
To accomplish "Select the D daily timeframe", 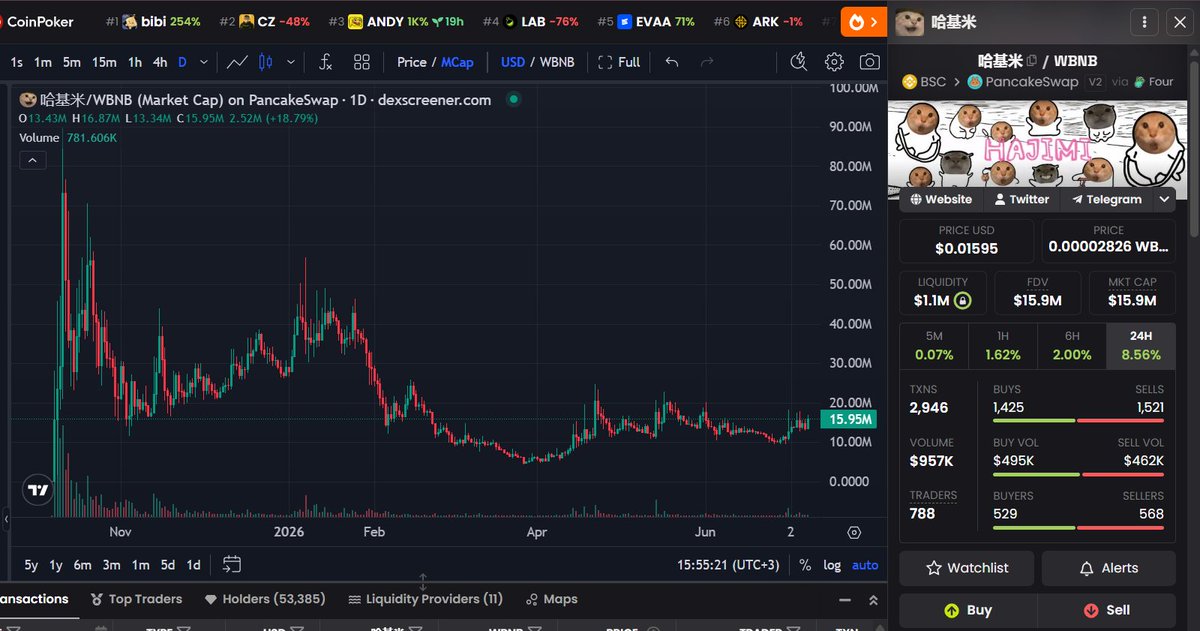I will (182, 62).
